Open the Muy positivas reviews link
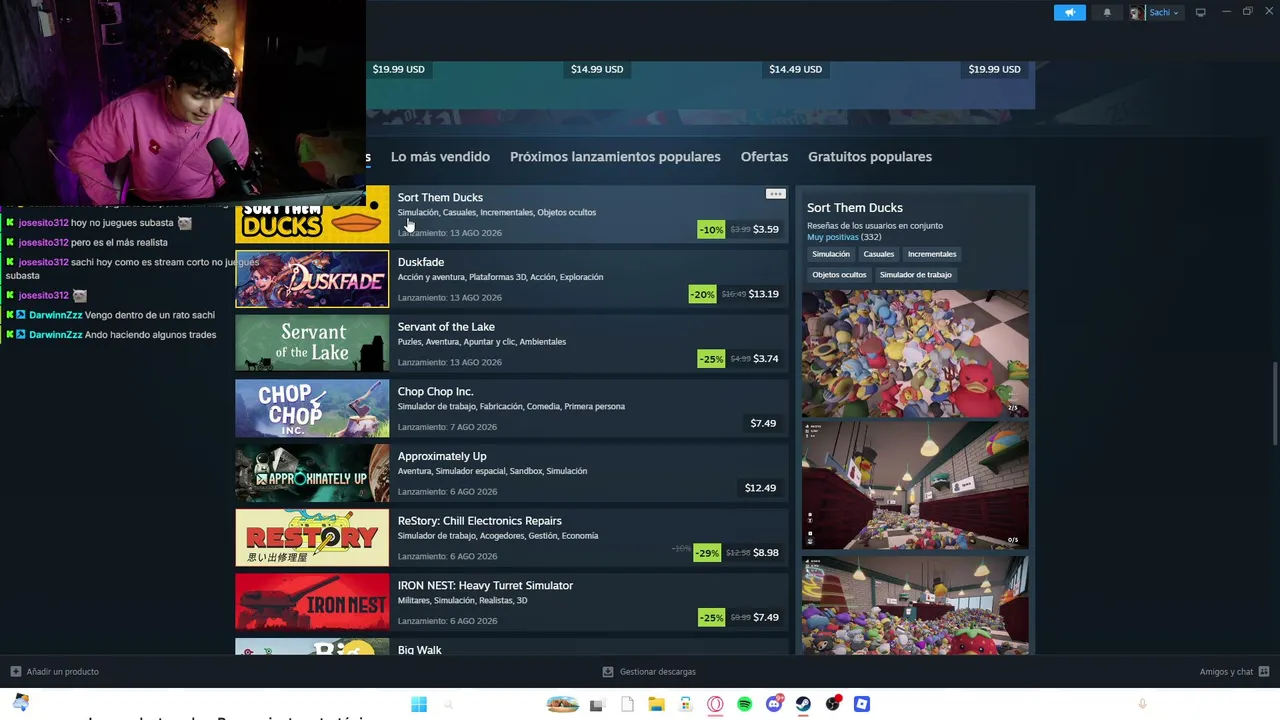Viewport: 1280px width, 720px height. point(832,237)
